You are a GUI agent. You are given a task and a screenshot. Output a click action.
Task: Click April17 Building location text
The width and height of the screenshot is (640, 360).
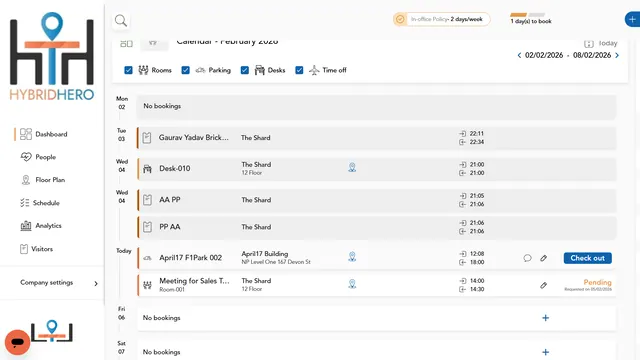(x=264, y=254)
